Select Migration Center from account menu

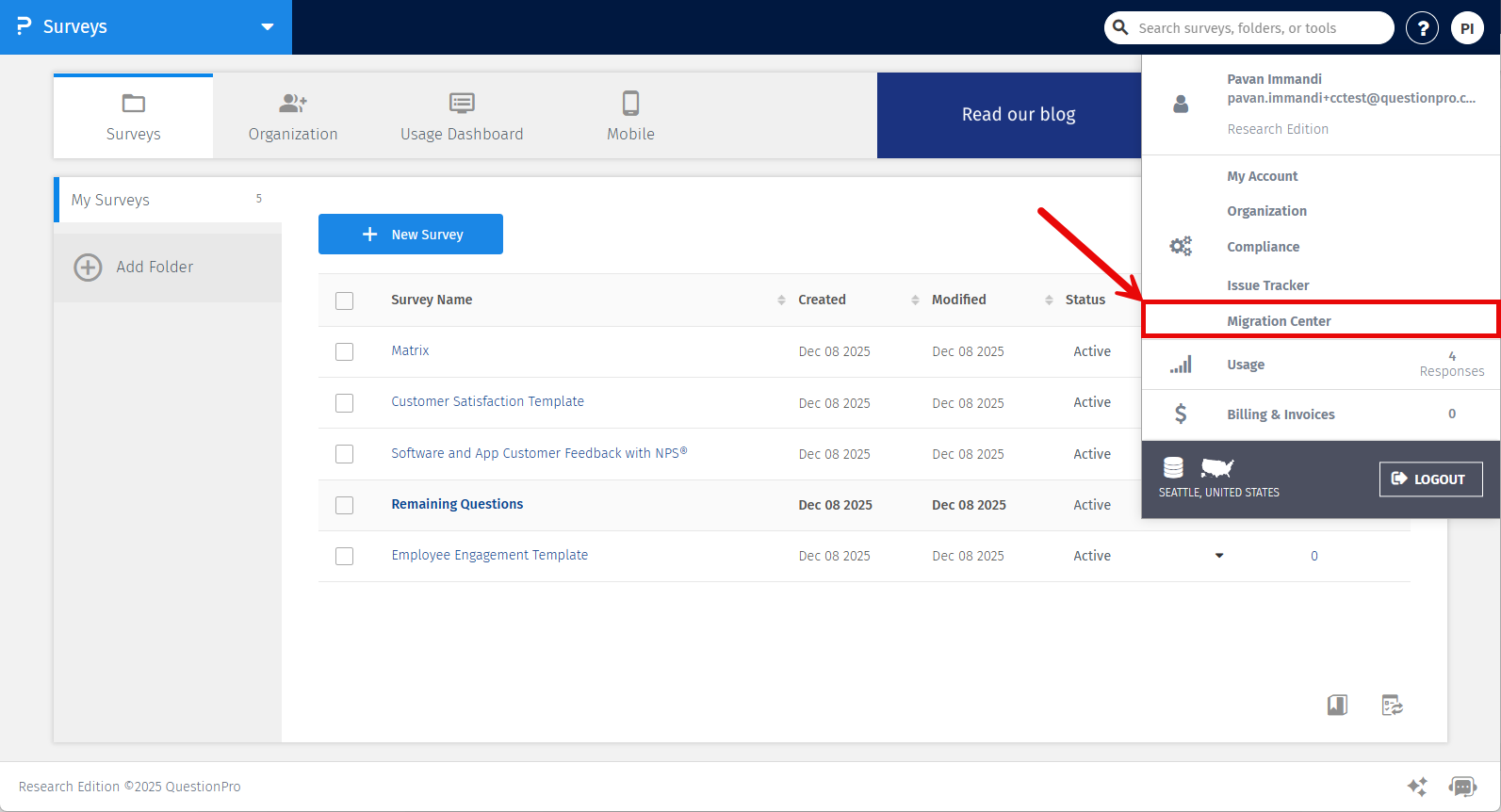pos(1279,321)
